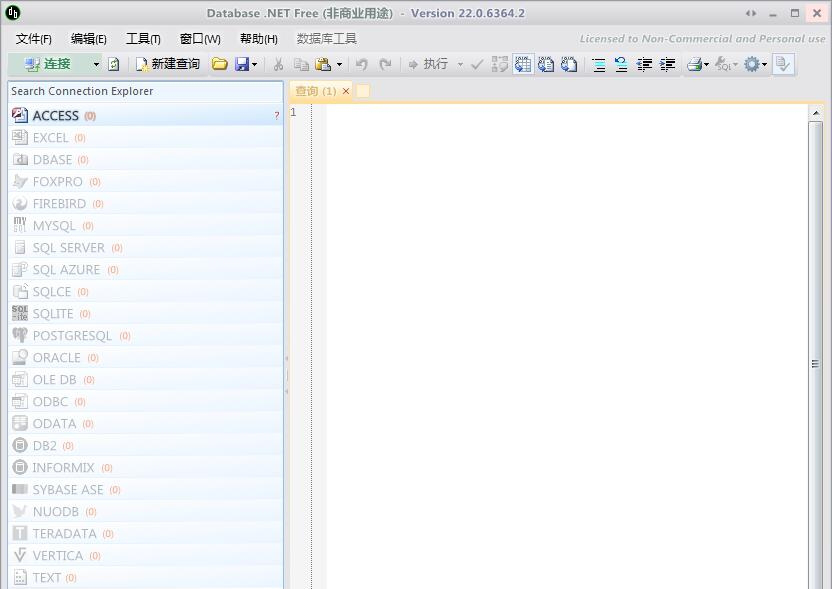Toggle the document checkmark icon at toolbar end
Image resolution: width=832 pixels, height=612 pixels.
click(x=783, y=64)
